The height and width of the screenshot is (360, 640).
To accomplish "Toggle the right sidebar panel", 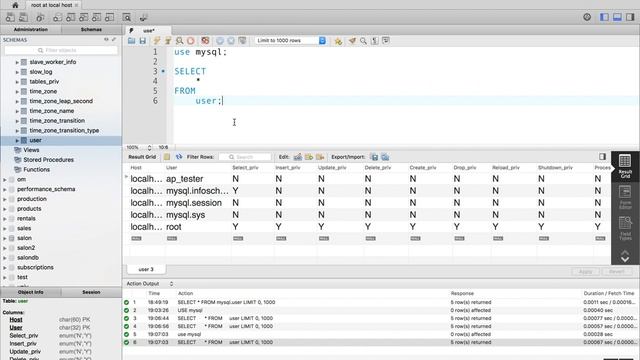I will [630, 17].
